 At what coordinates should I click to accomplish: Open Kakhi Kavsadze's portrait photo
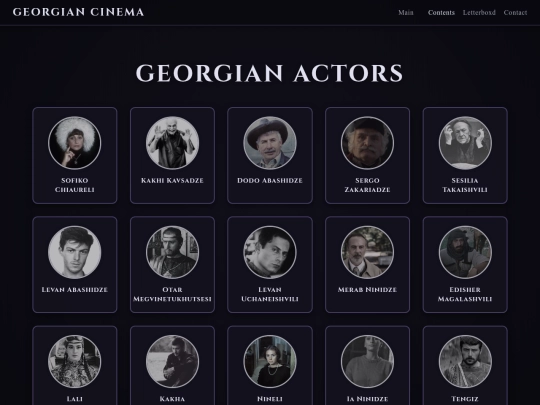(172, 143)
